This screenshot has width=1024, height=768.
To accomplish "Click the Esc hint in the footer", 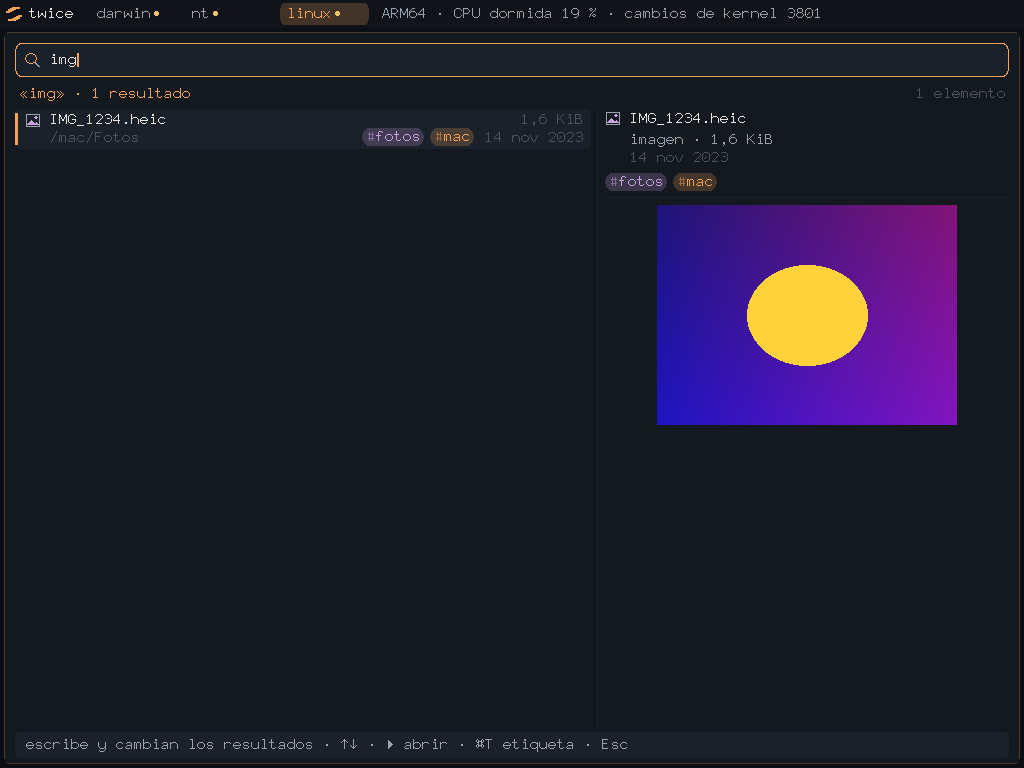I will tap(614, 744).
